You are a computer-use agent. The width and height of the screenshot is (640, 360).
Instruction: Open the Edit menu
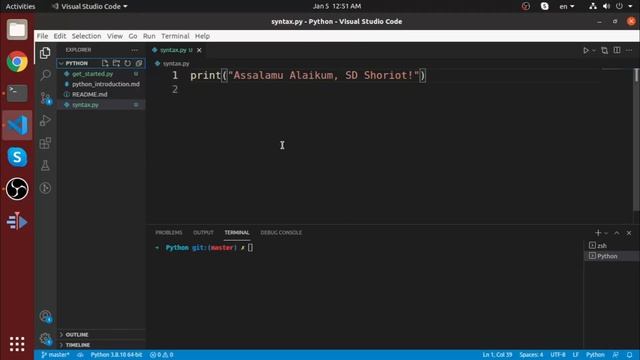point(60,36)
